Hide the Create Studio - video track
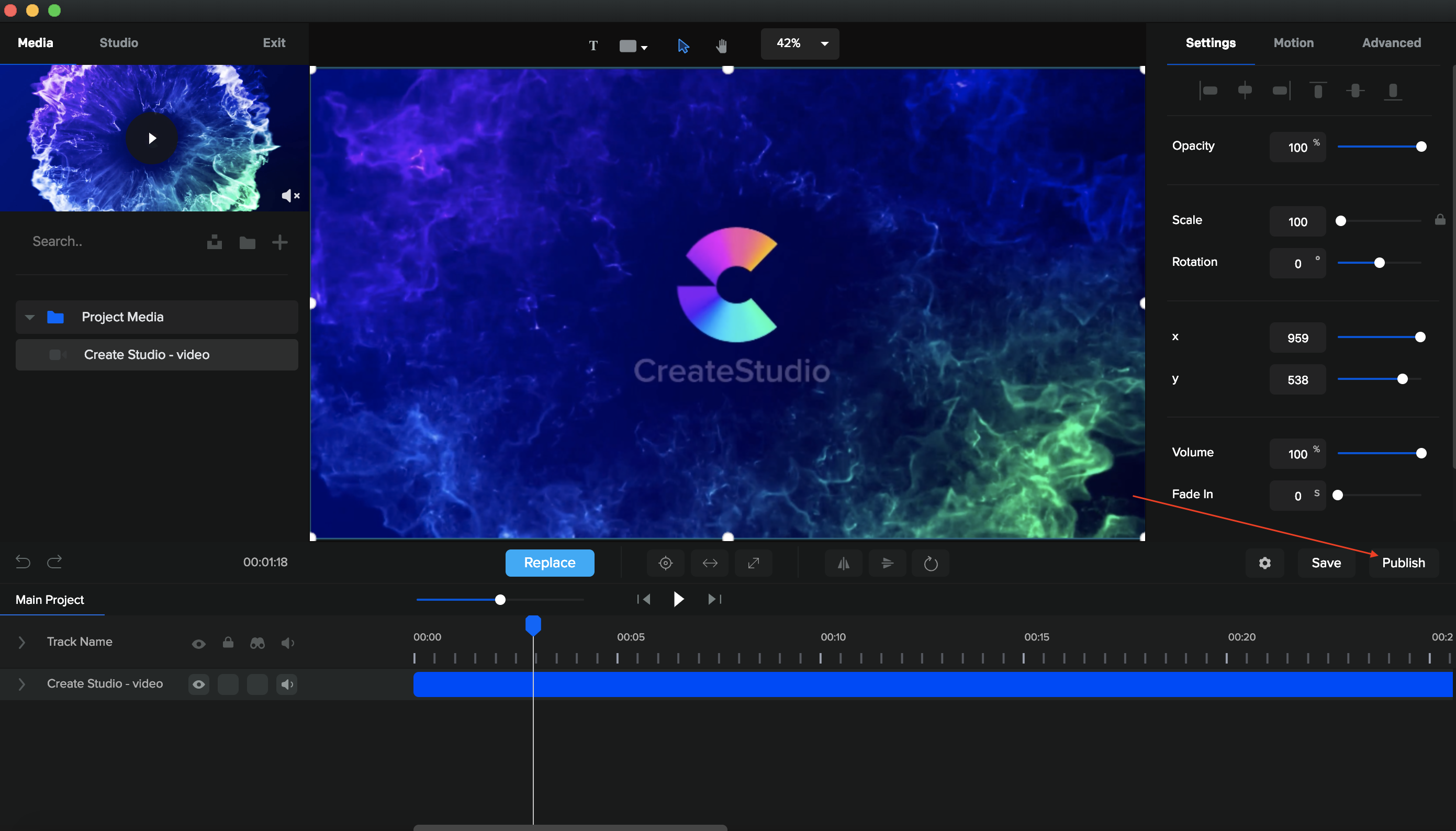Screen dimensions: 1456x831 [198, 684]
